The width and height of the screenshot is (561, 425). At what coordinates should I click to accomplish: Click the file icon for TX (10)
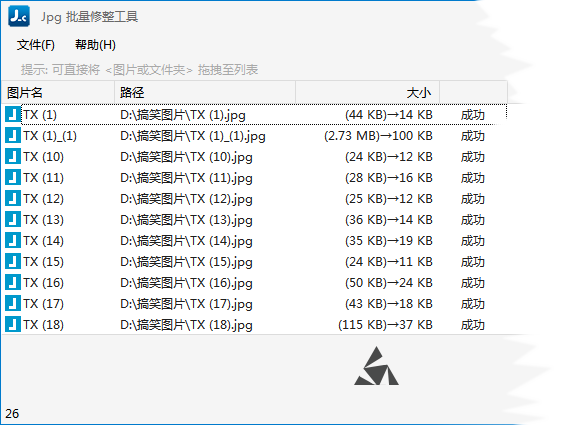click(13, 157)
